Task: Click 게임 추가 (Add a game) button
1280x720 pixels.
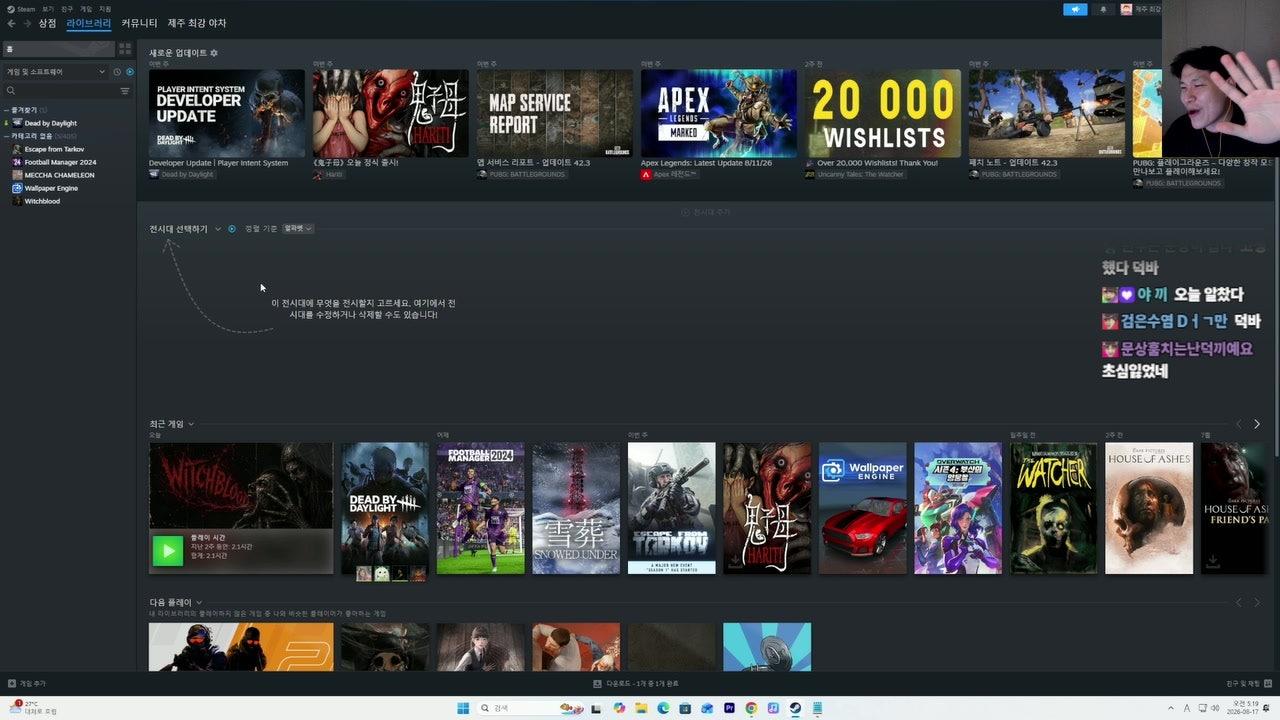Action: point(26,683)
